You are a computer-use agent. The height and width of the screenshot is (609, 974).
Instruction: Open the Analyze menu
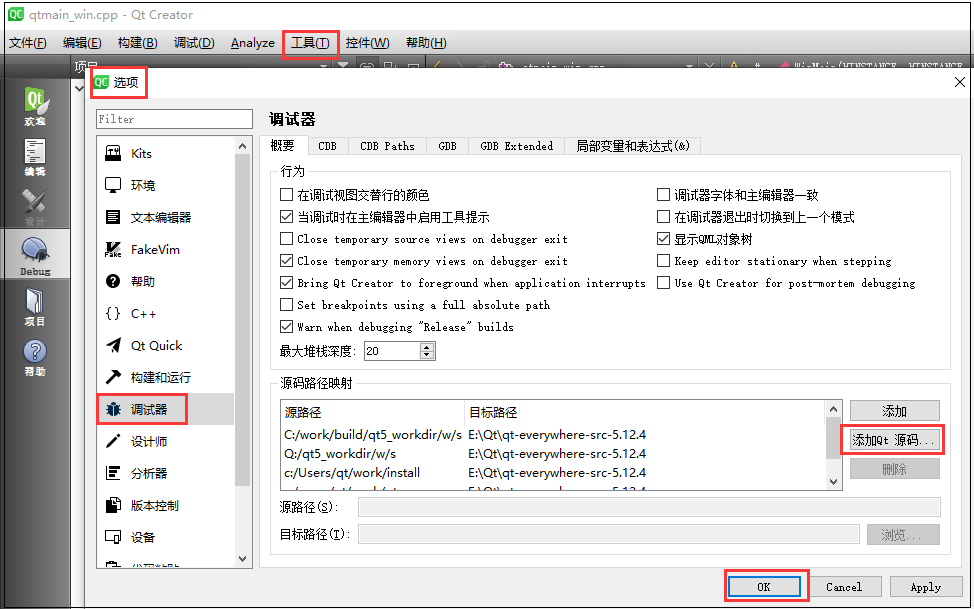[252, 43]
